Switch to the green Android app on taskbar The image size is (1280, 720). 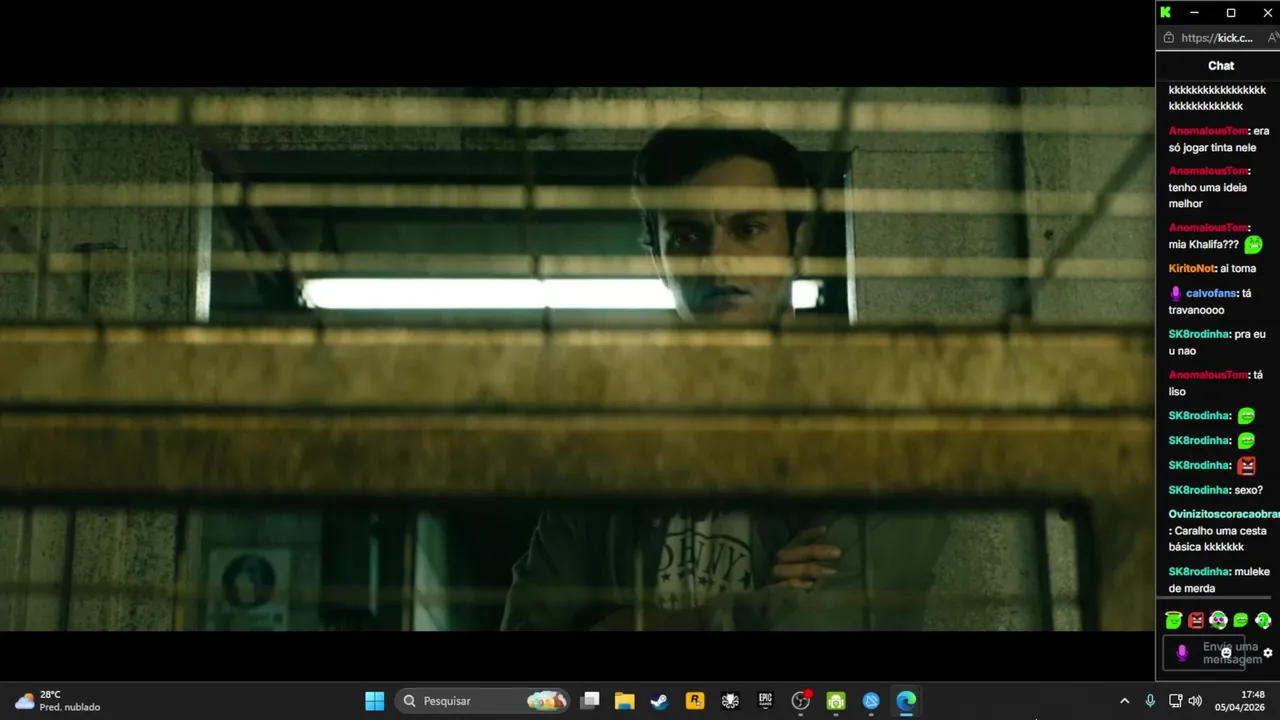[836, 701]
